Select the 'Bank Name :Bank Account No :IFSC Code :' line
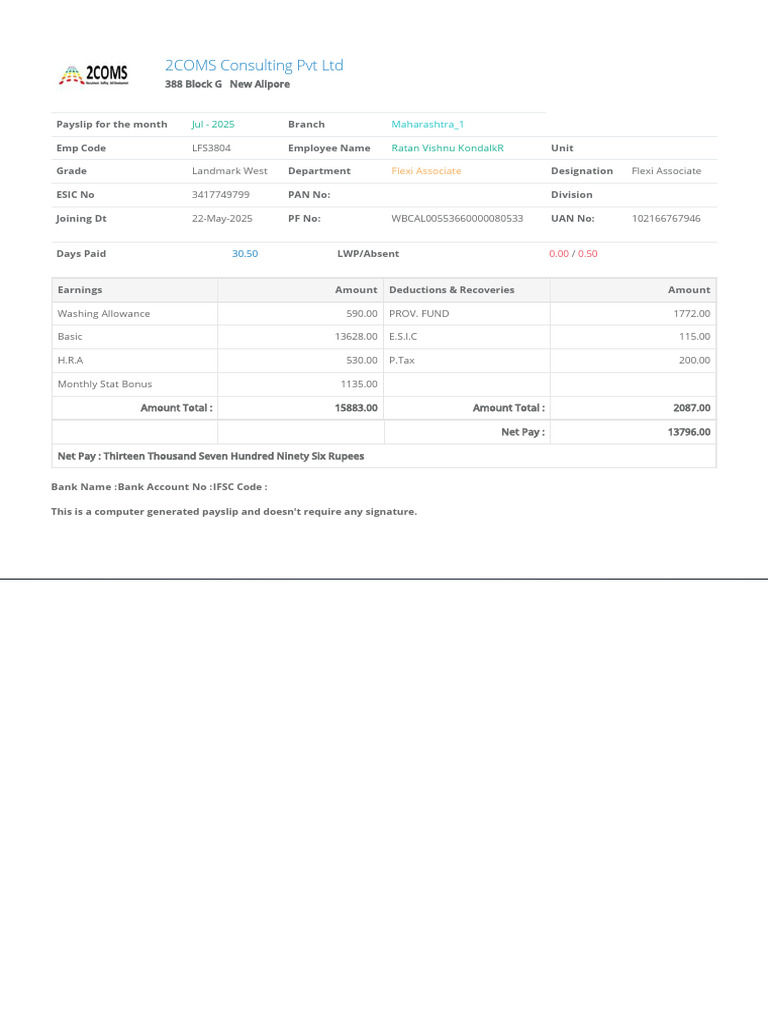The image size is (768, 1024). (159, 487)
